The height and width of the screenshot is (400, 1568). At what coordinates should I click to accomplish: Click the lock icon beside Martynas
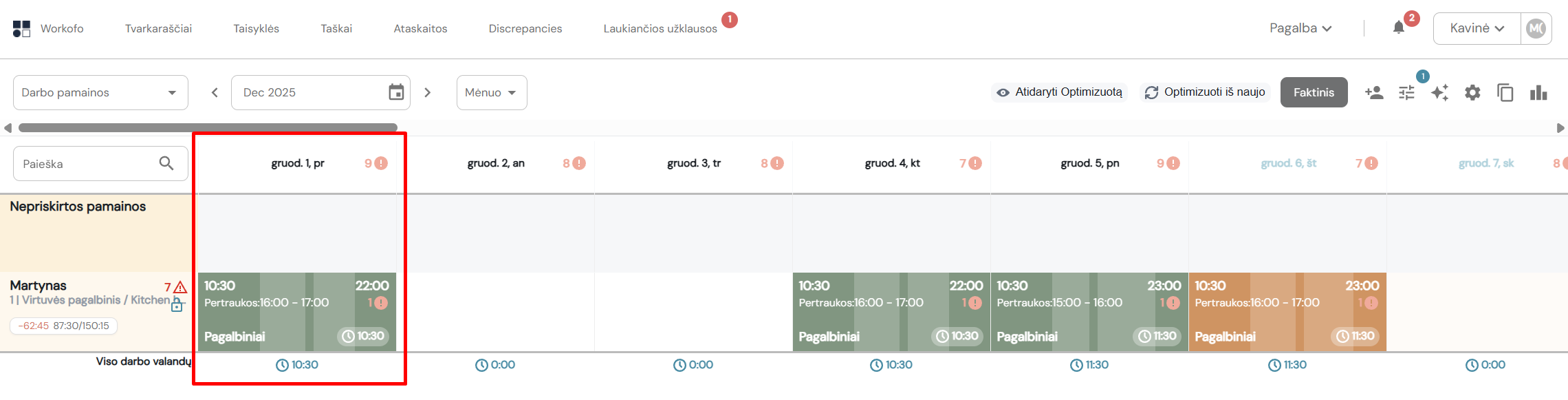tap(177, 304)
